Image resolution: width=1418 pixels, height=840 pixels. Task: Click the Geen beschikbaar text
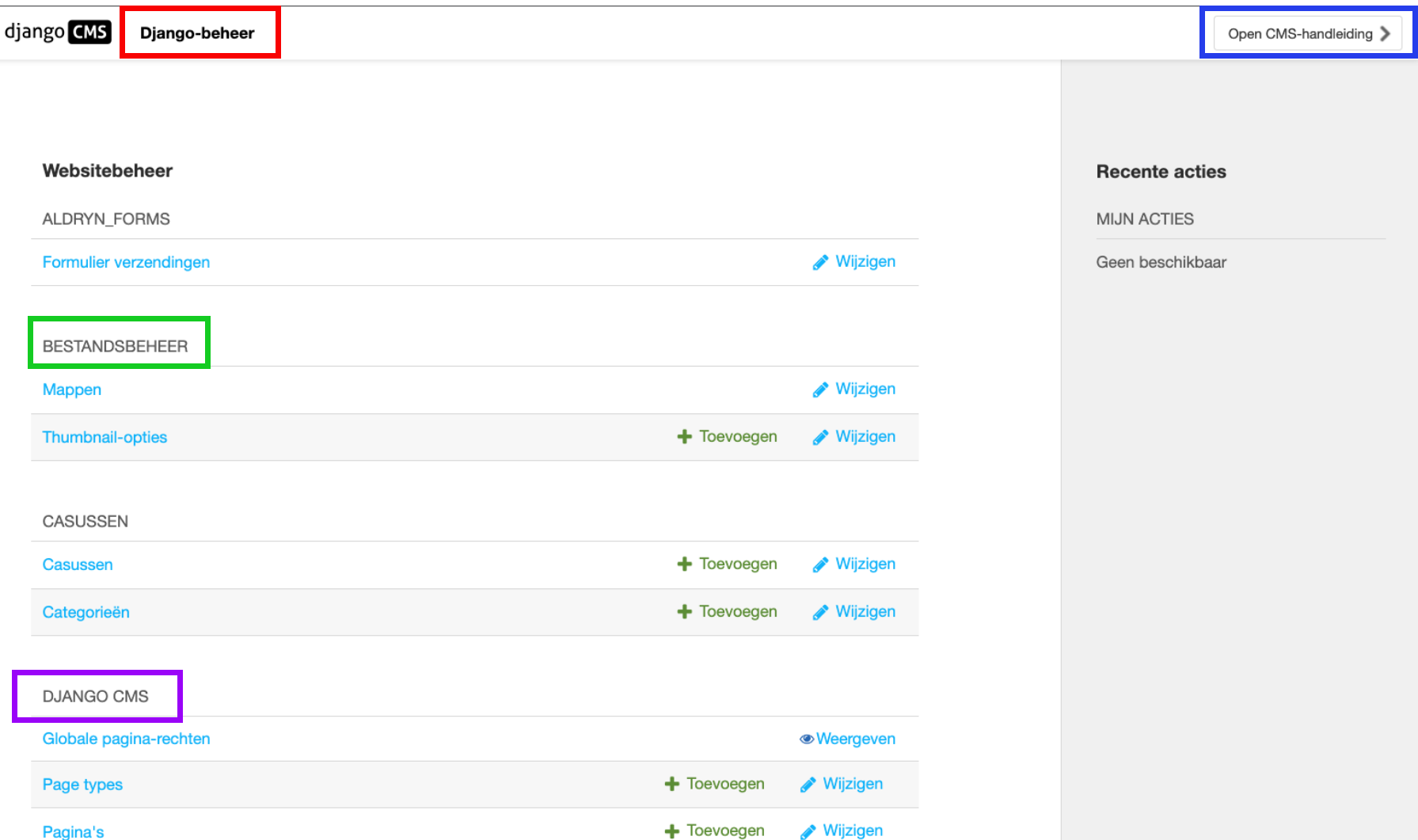pos(1161,262)
